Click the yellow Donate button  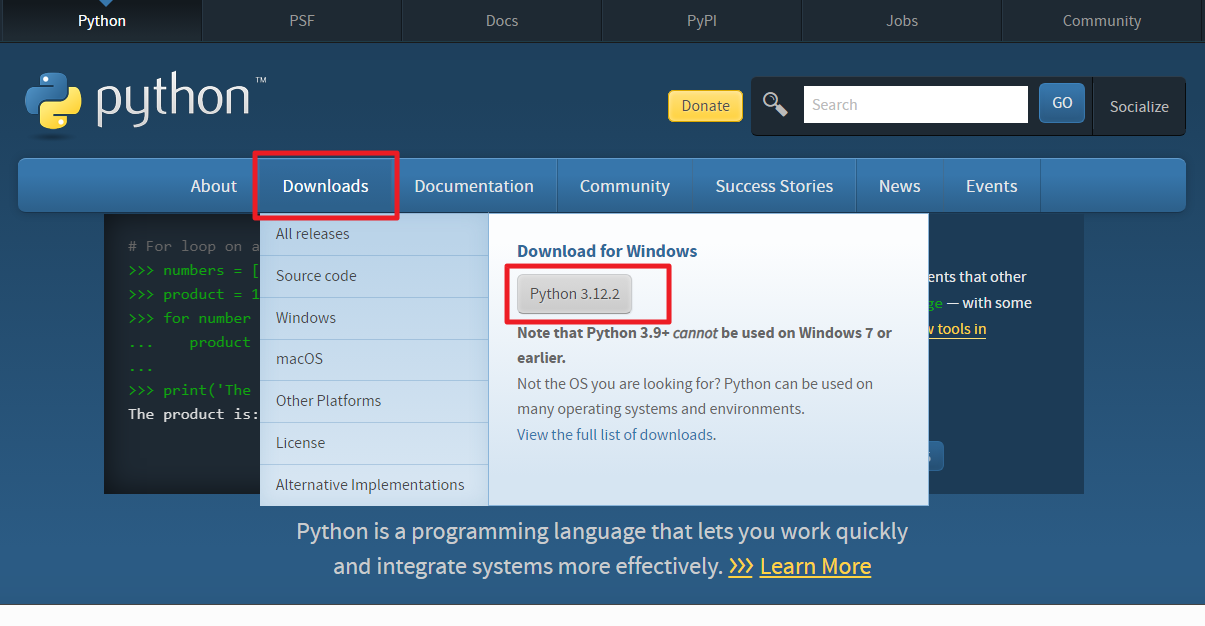click(705, 106)
